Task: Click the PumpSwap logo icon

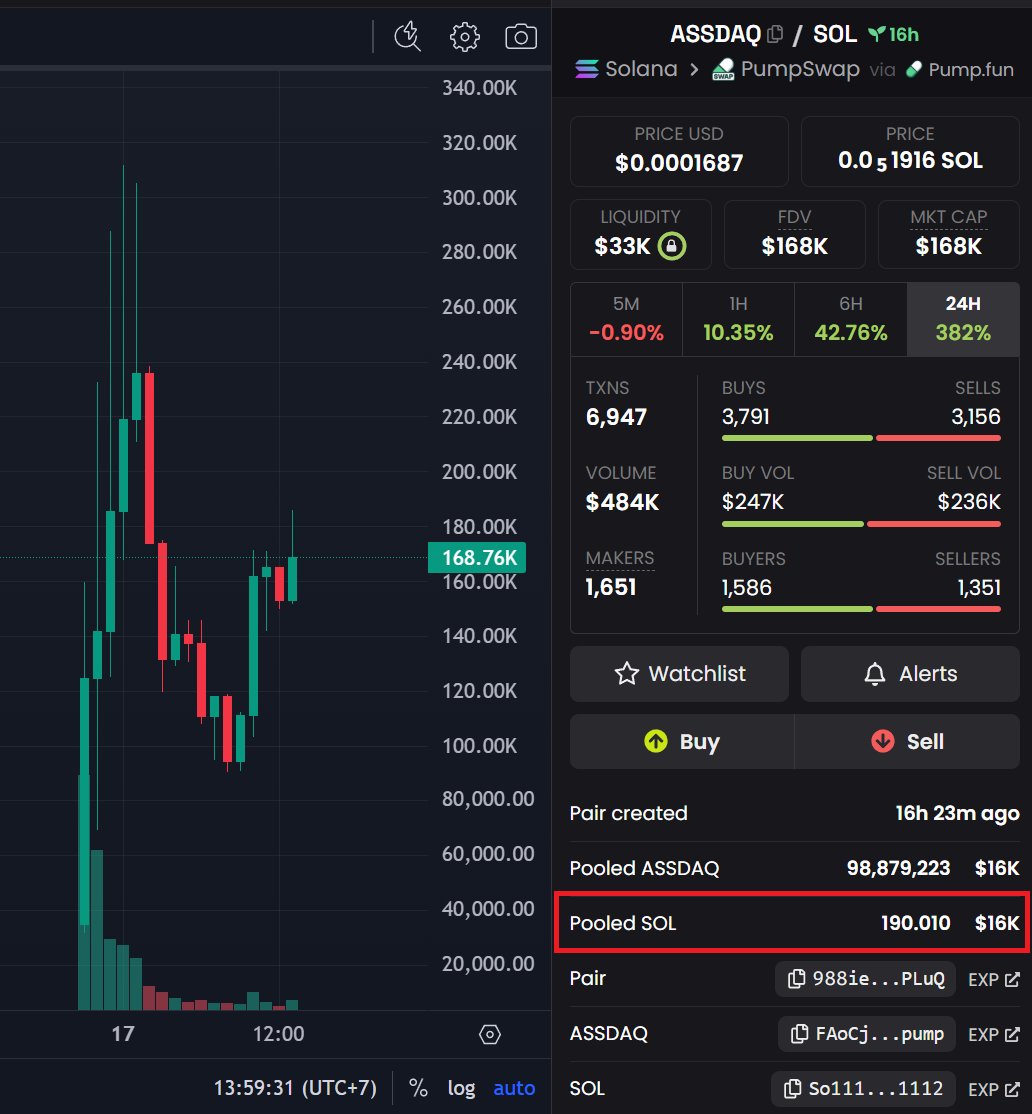Action: pos(723,69)
